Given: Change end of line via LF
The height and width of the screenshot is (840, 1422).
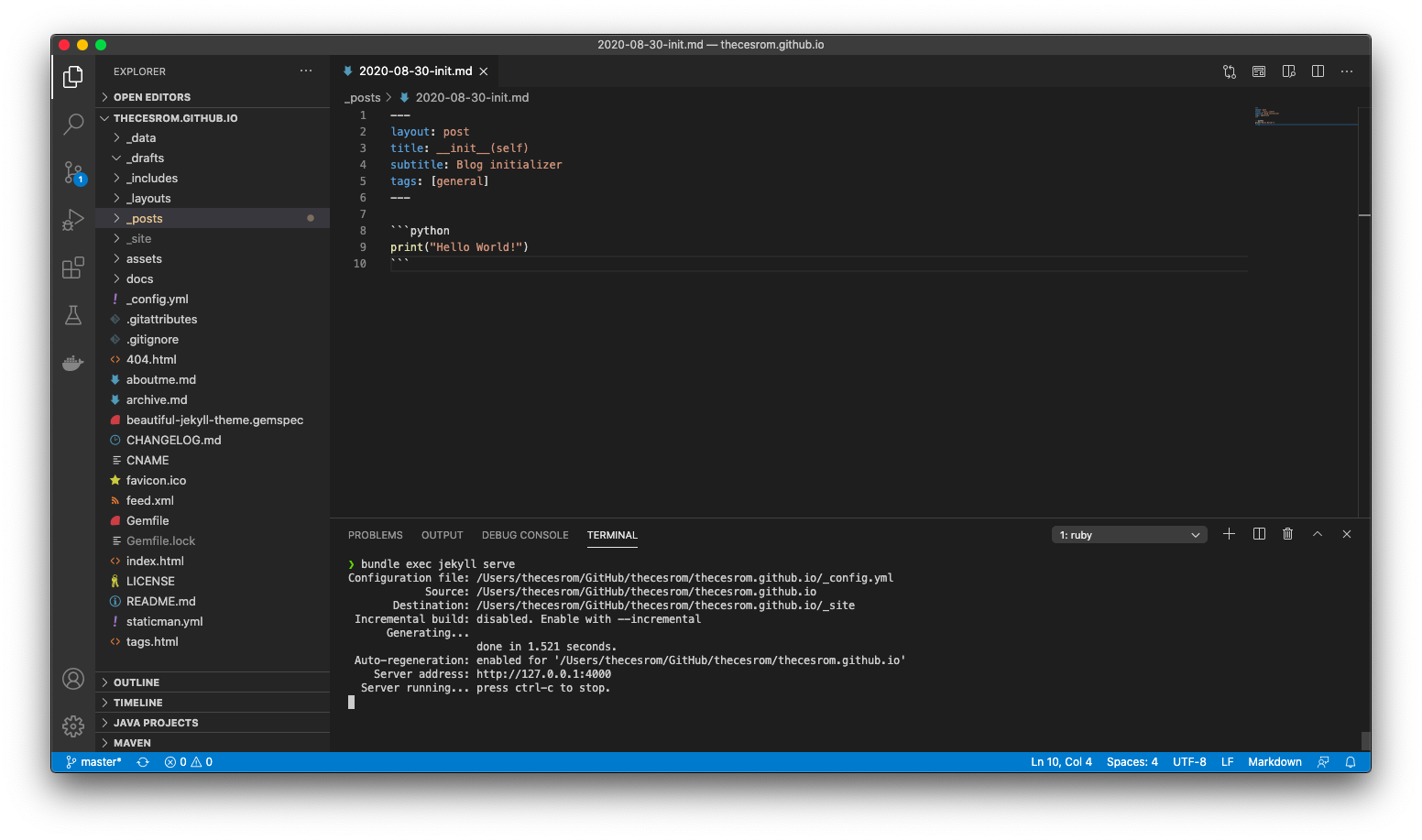Looking at the screenshot, I should (1227, 762).
